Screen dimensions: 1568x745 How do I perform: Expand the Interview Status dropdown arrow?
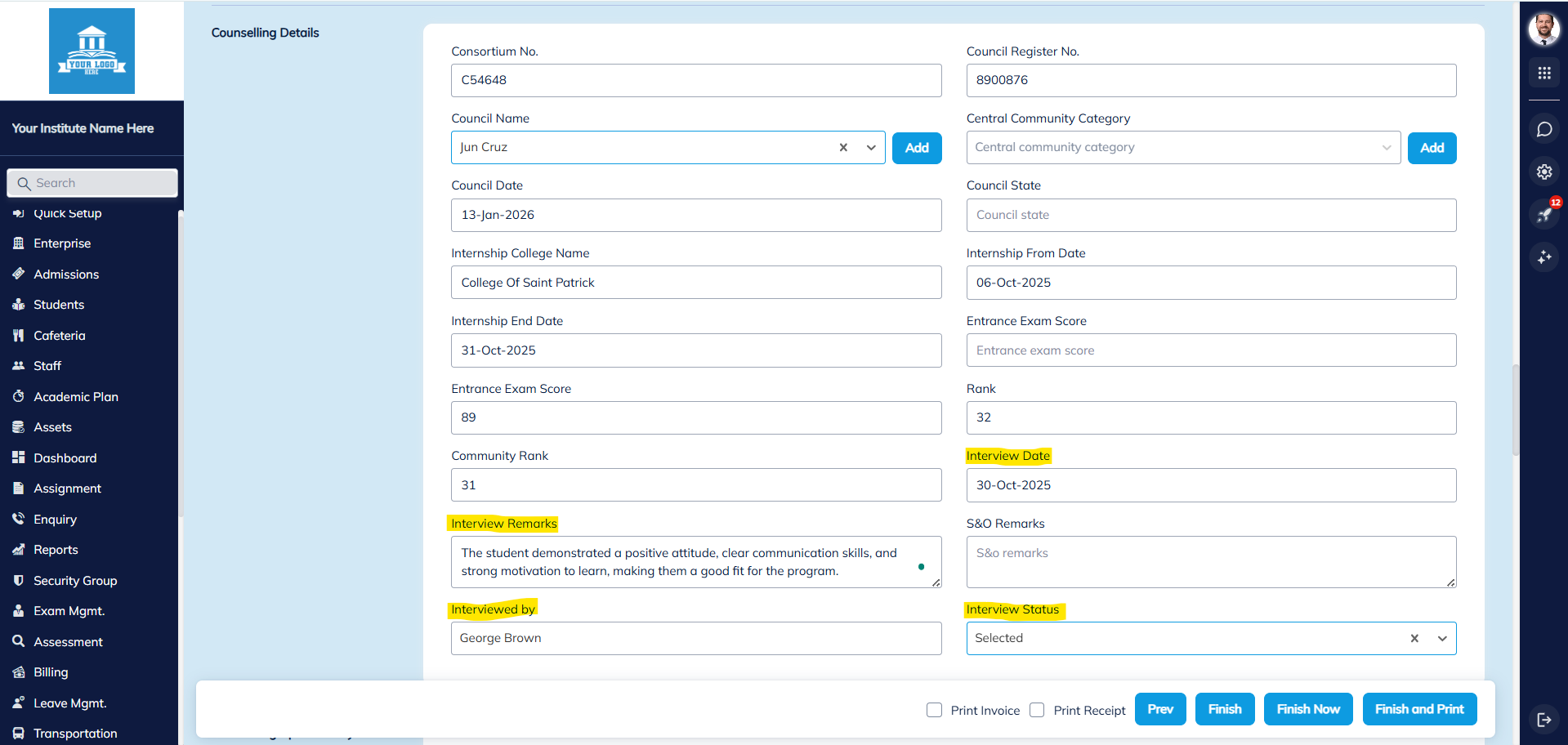[1442, 639]
